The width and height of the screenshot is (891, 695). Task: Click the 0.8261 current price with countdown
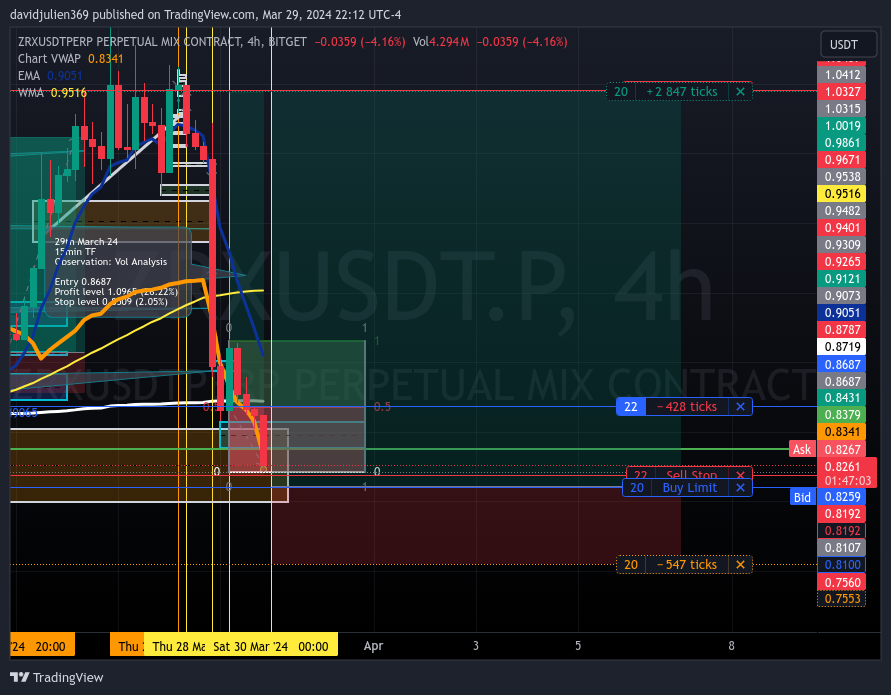(847, 473)
